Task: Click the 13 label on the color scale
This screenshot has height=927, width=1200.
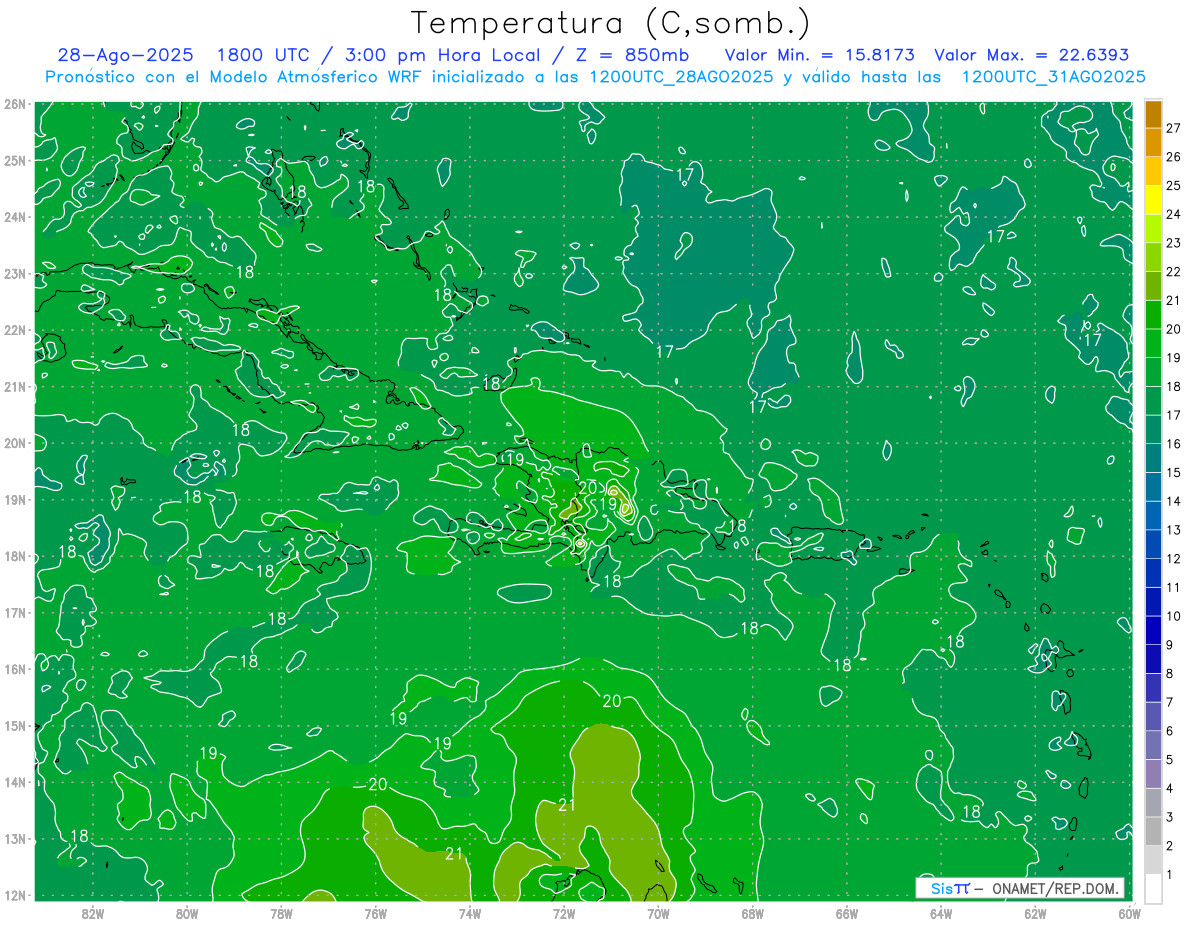Action: 1174,530
